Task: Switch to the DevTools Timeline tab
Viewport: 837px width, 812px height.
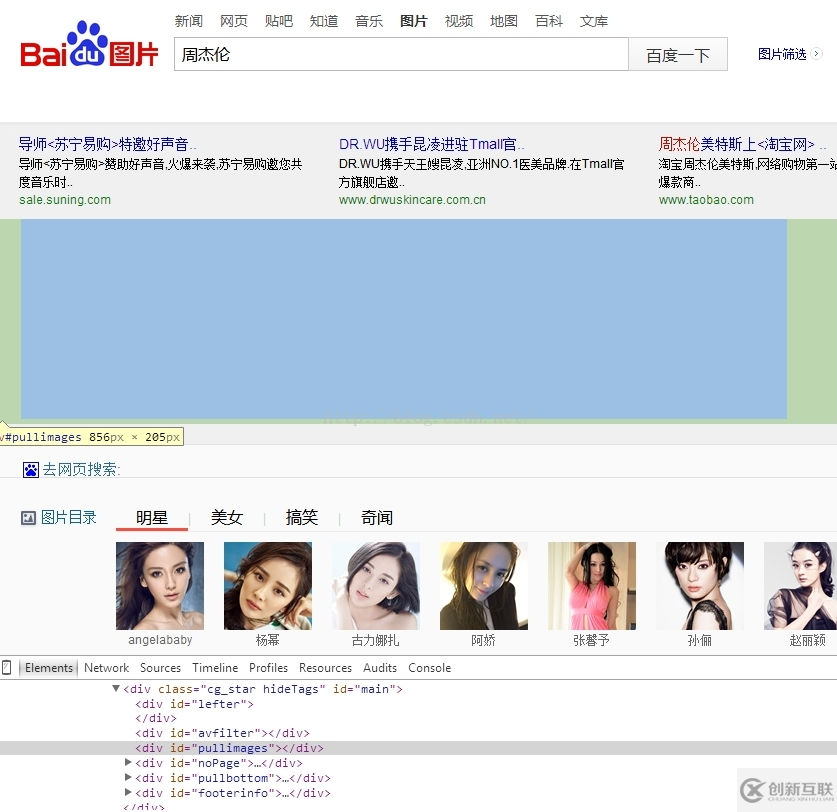Action: [215, 668]
